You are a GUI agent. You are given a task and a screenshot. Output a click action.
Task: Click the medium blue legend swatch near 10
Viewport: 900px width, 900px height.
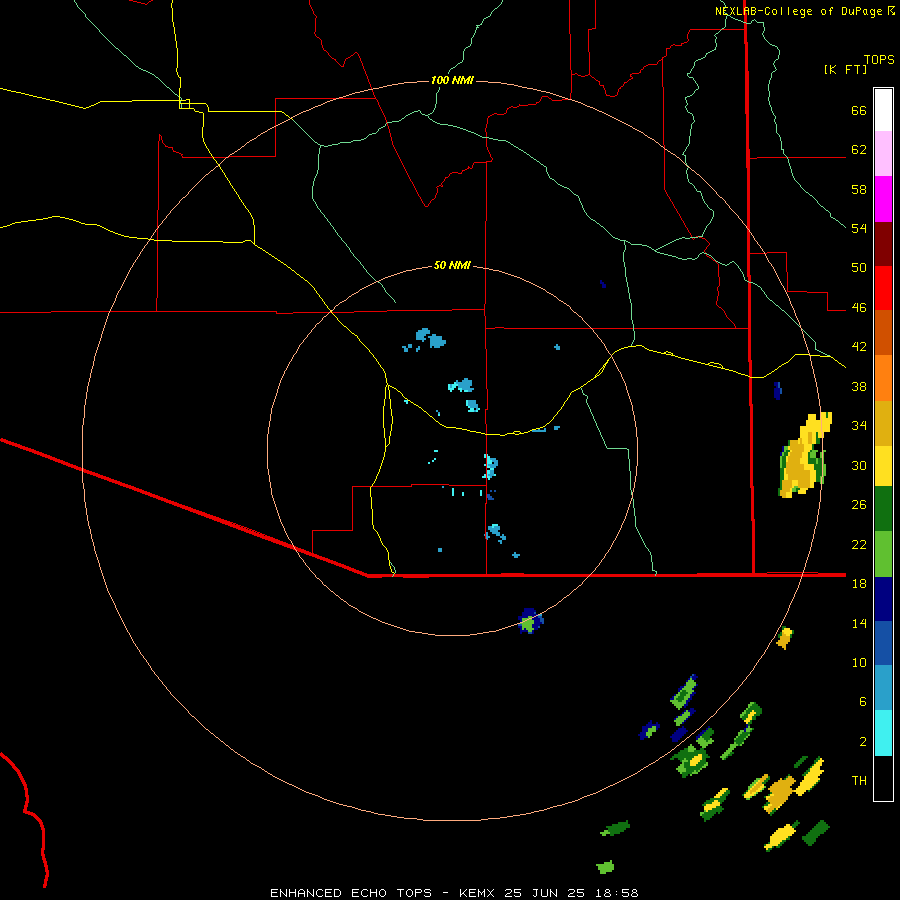pyautogui.click(x=883, y=643)
